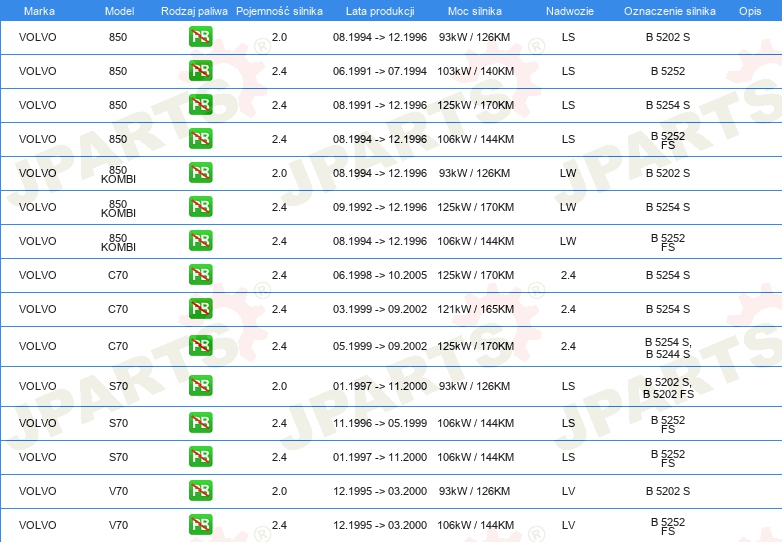Select fuel icon in the 121kW / 165KM row
The width and height of the screenshot is (782, 542).
[x=200, y=308]
